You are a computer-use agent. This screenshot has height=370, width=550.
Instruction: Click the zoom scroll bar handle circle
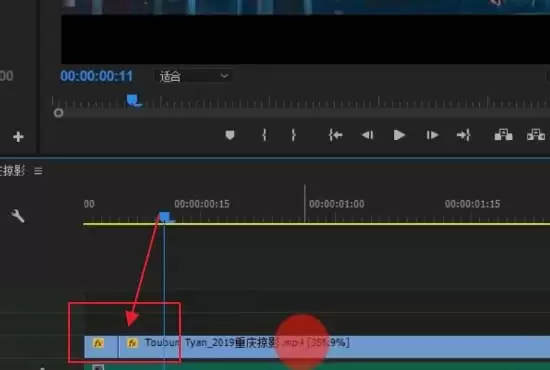58,113
